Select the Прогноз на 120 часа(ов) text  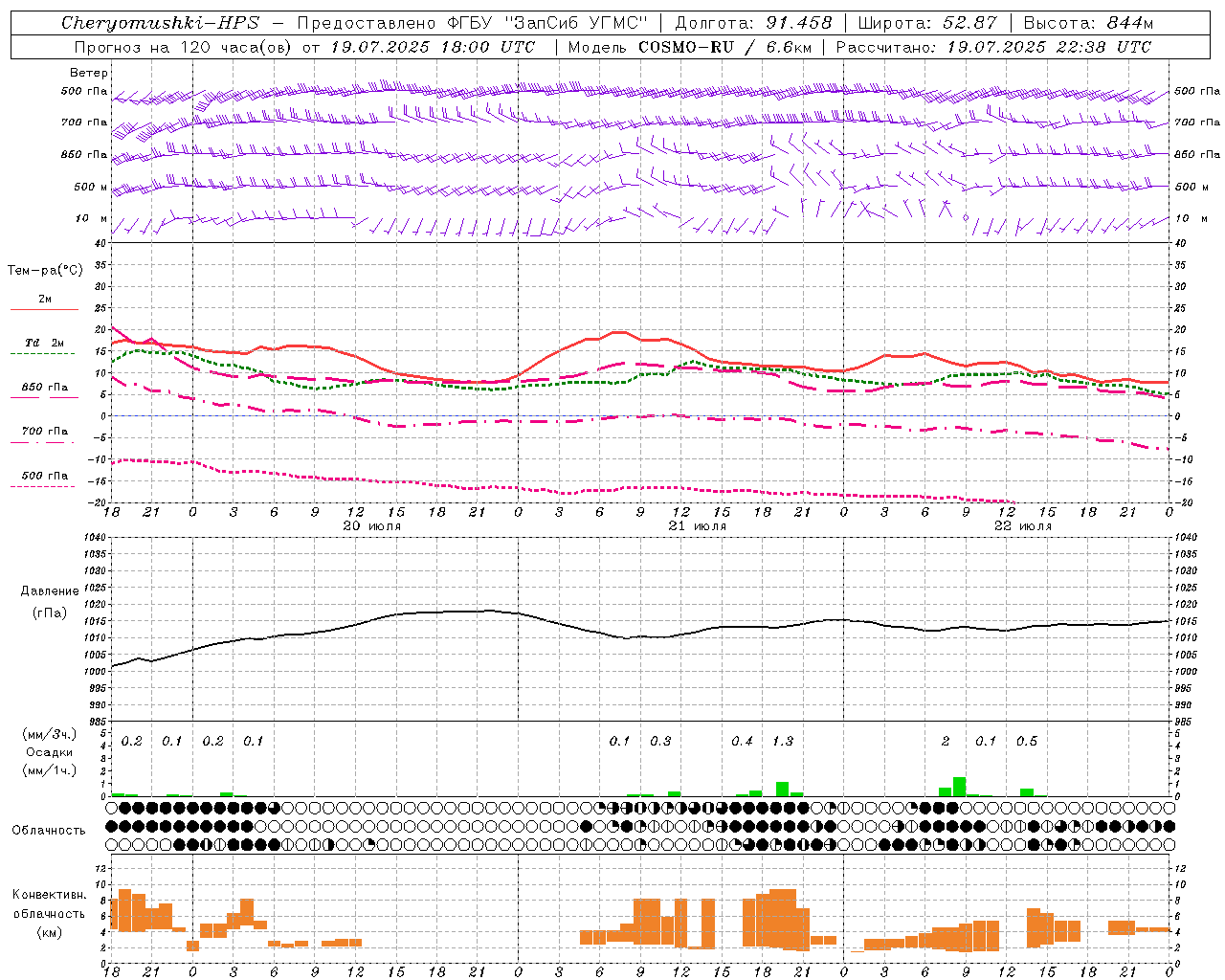(184, 47)
